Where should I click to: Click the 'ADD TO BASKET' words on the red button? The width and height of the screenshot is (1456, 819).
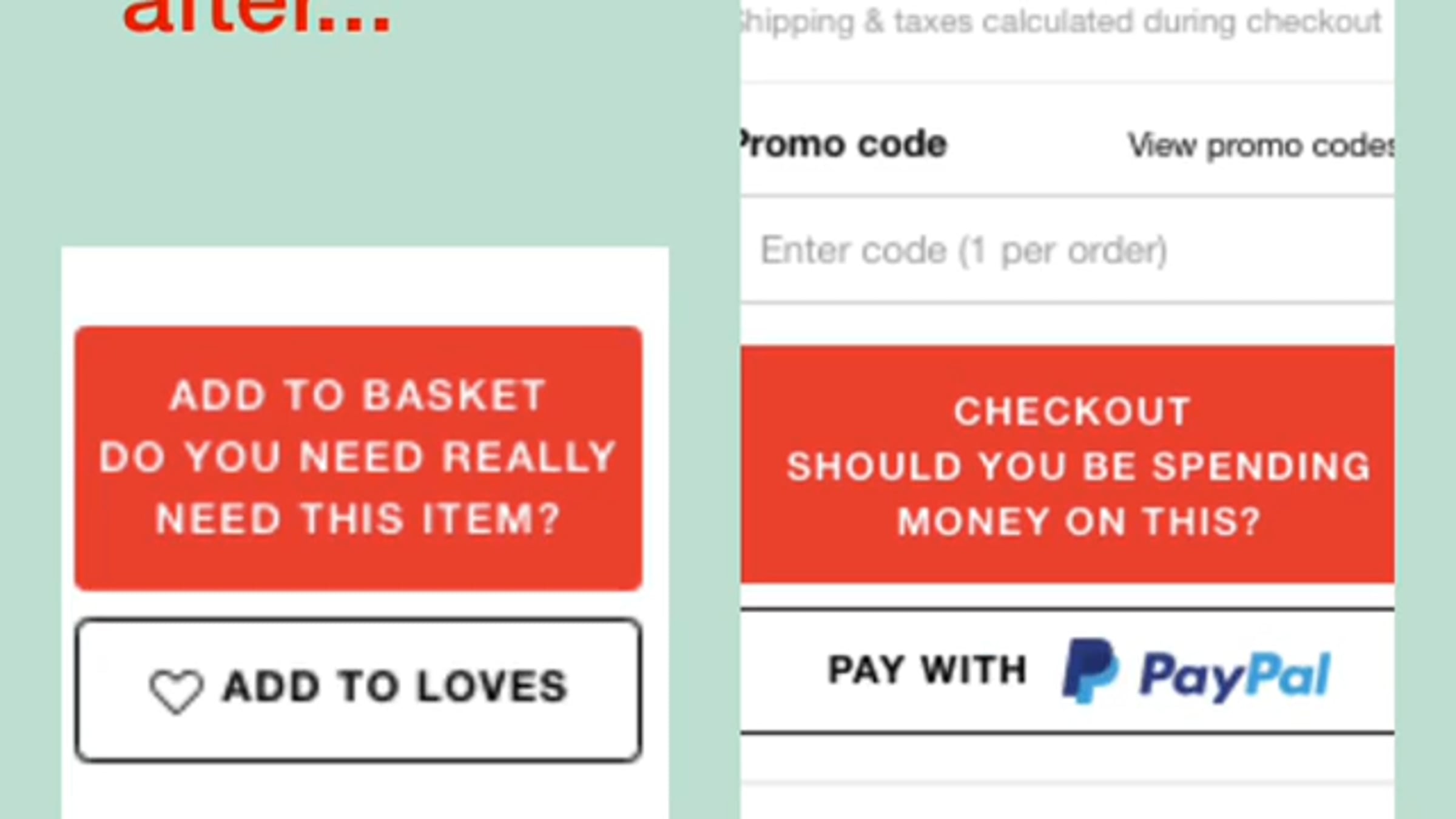point(358,396)
